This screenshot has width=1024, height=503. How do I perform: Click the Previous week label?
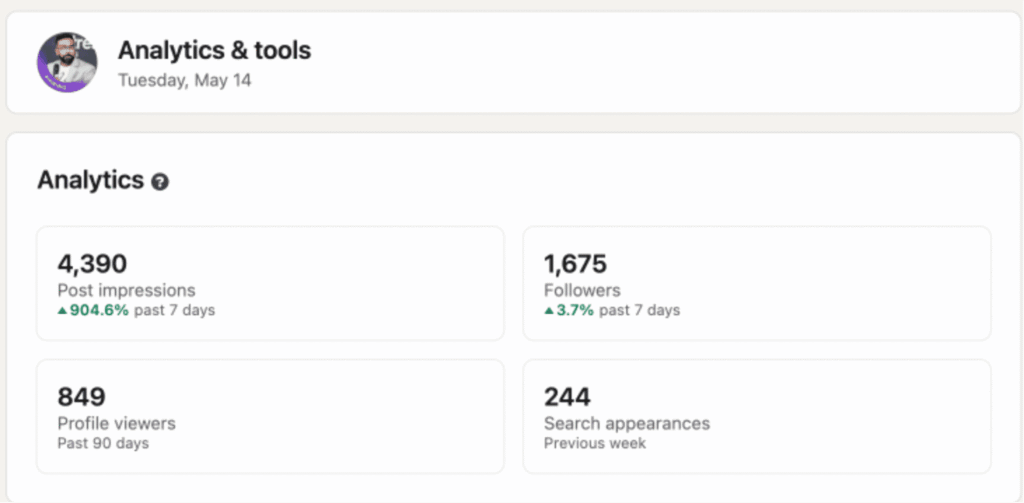pos(595,443)
